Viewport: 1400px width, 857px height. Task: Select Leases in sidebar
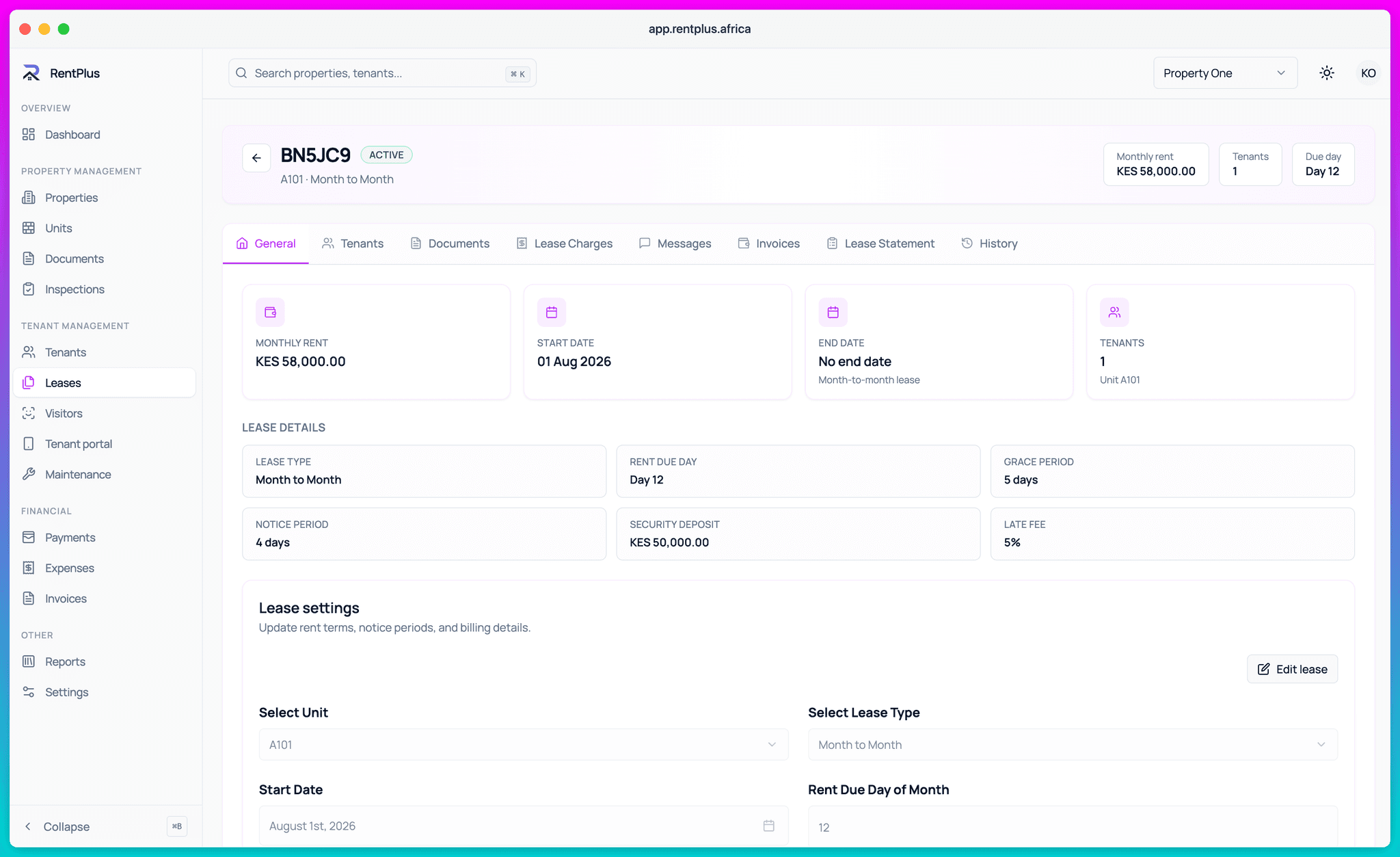tap(104, 383)
